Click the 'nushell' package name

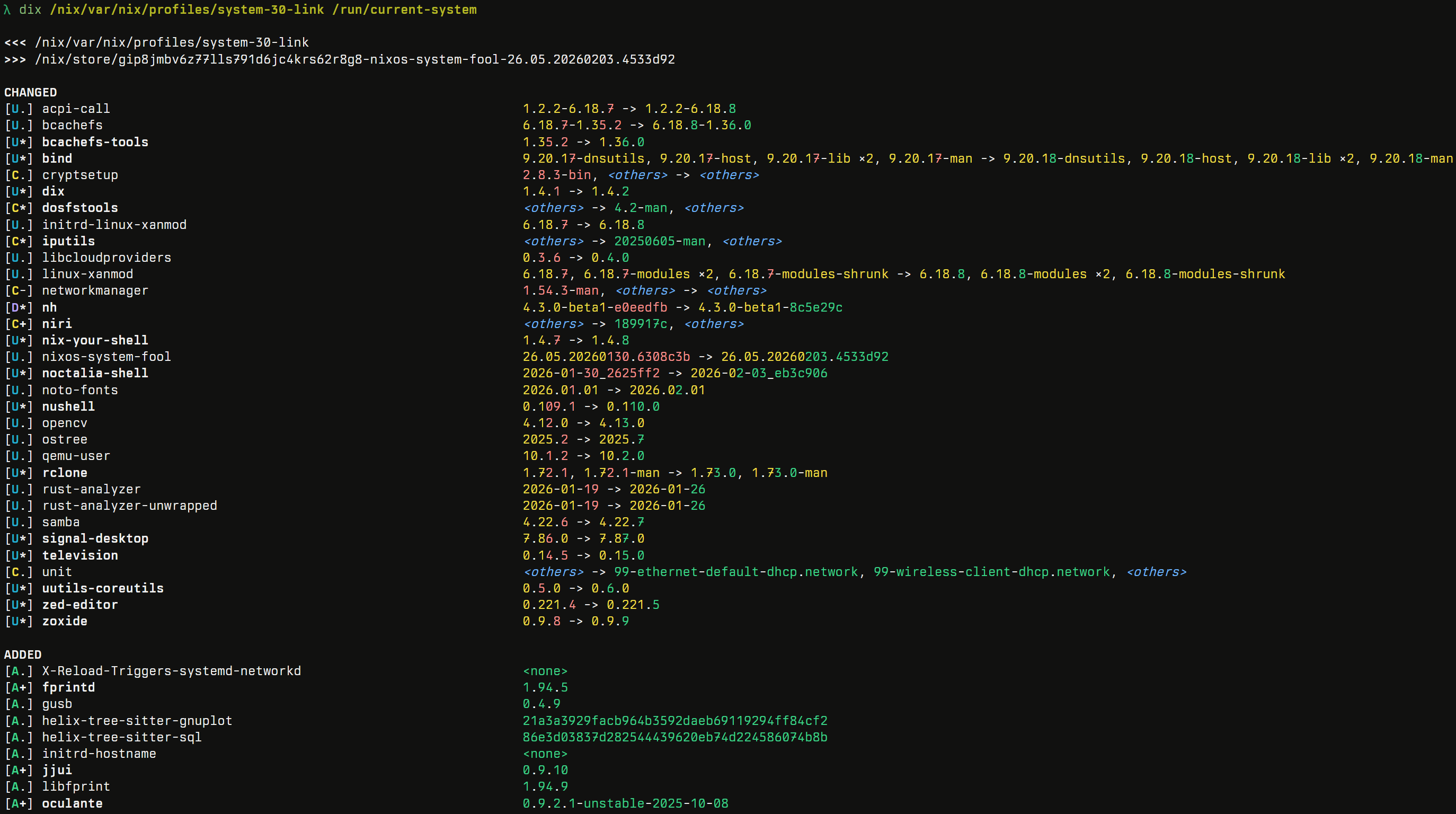(68, 406)
